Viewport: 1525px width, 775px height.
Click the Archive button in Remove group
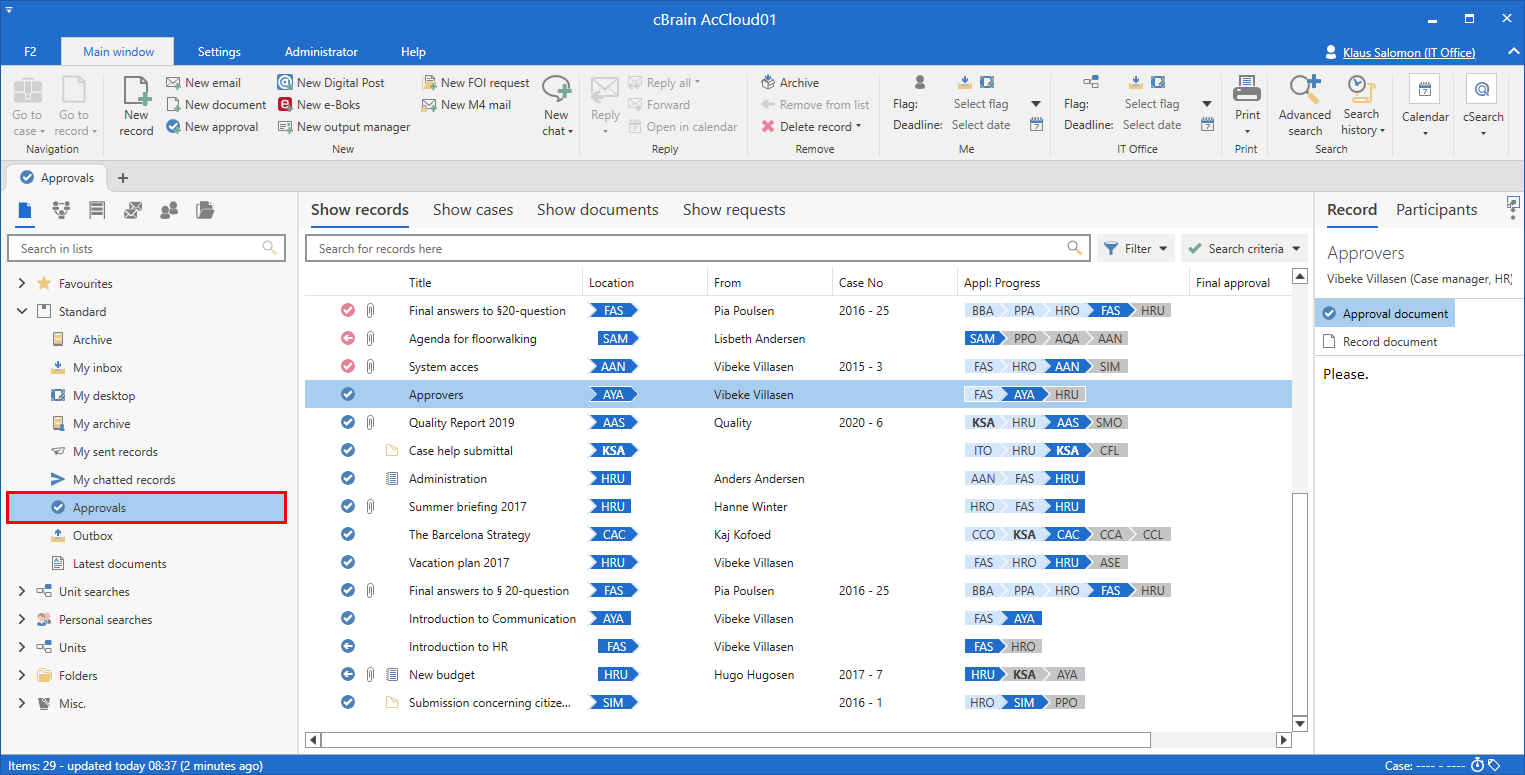click(790, 83)
